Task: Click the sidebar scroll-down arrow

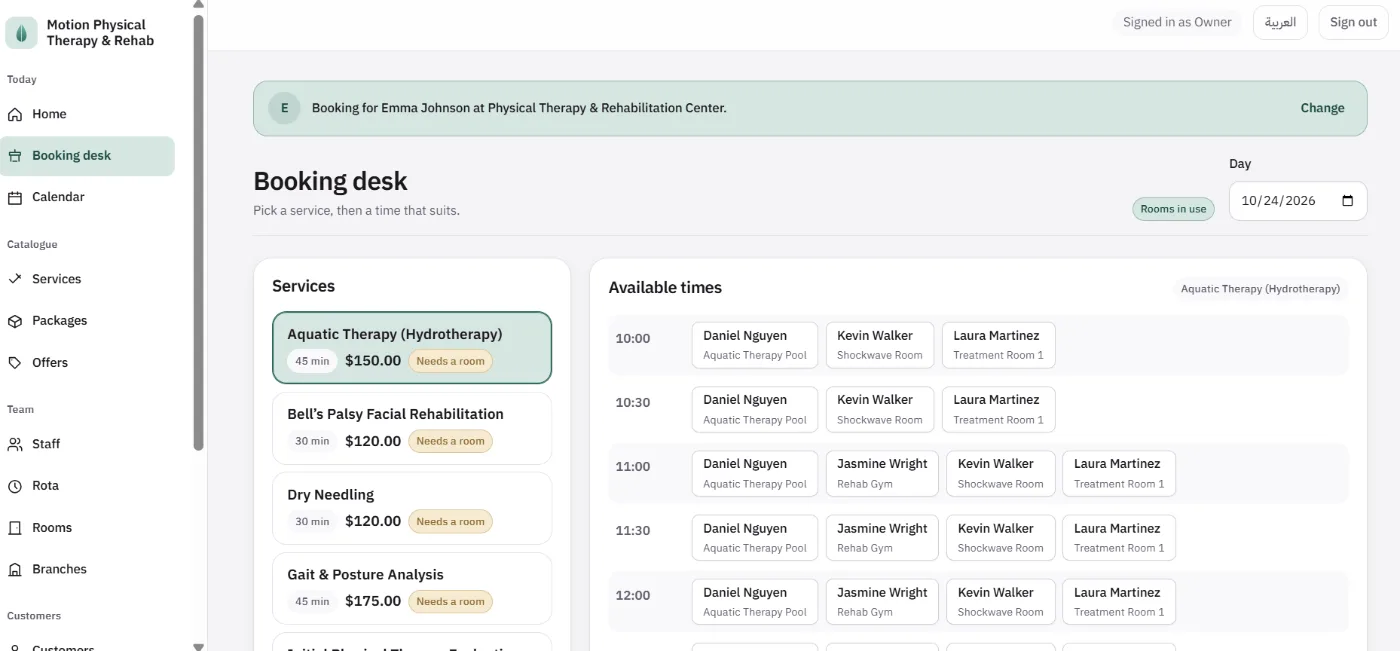Action: click(x=199, y=646)
